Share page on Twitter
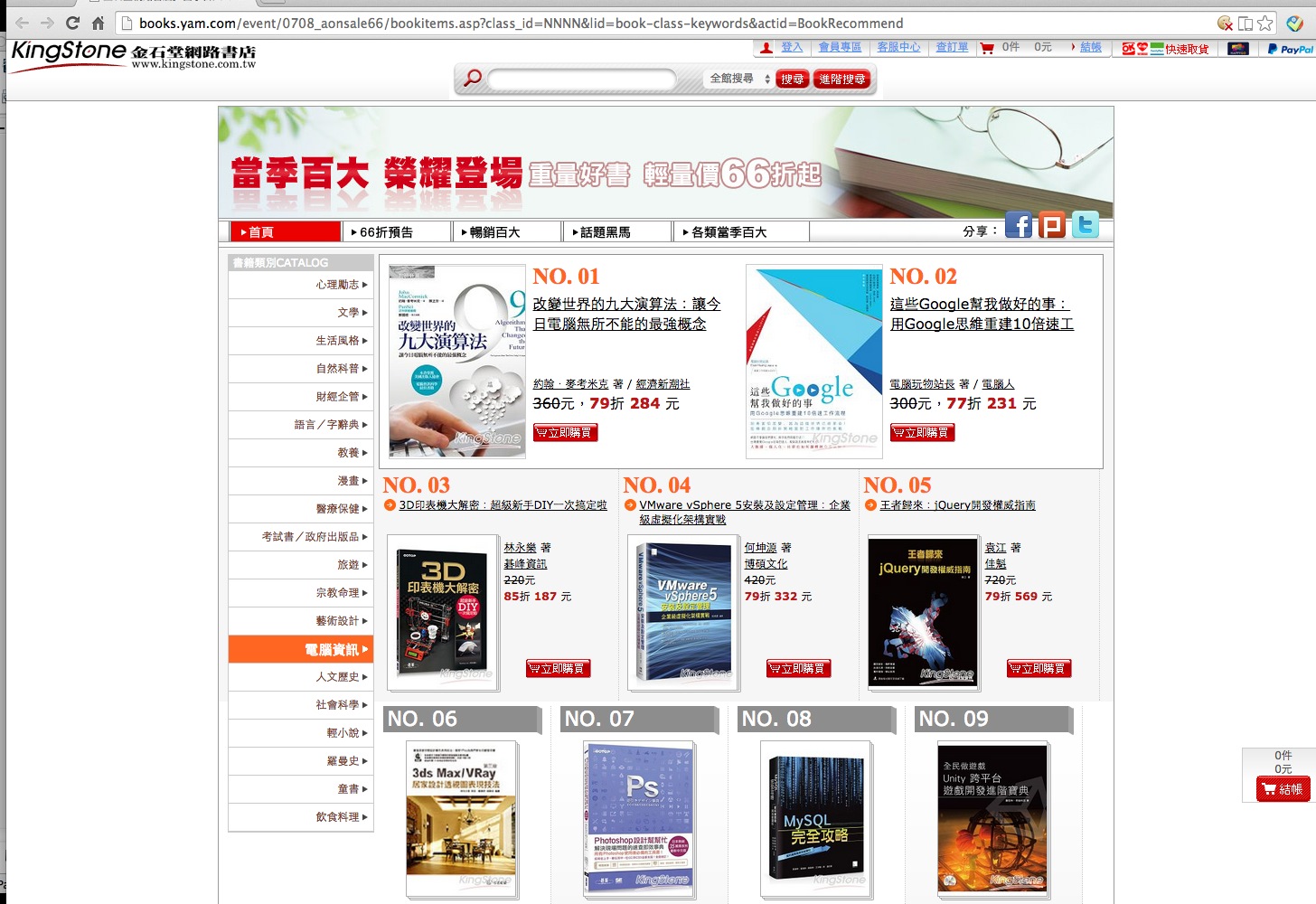 click(1086, 225)
